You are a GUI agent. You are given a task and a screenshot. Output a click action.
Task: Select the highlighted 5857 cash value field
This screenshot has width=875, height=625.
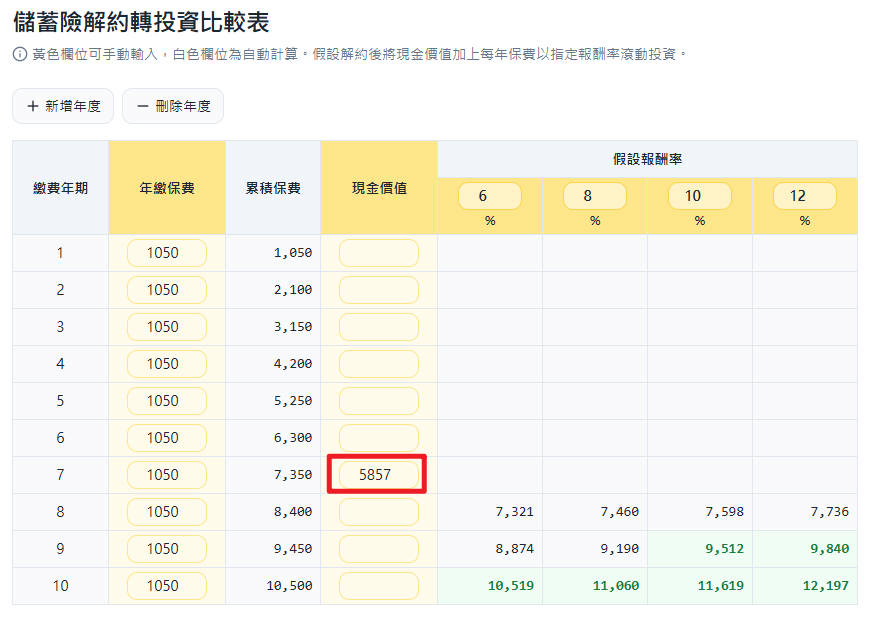pyautogui.click(x=377, y=474)
